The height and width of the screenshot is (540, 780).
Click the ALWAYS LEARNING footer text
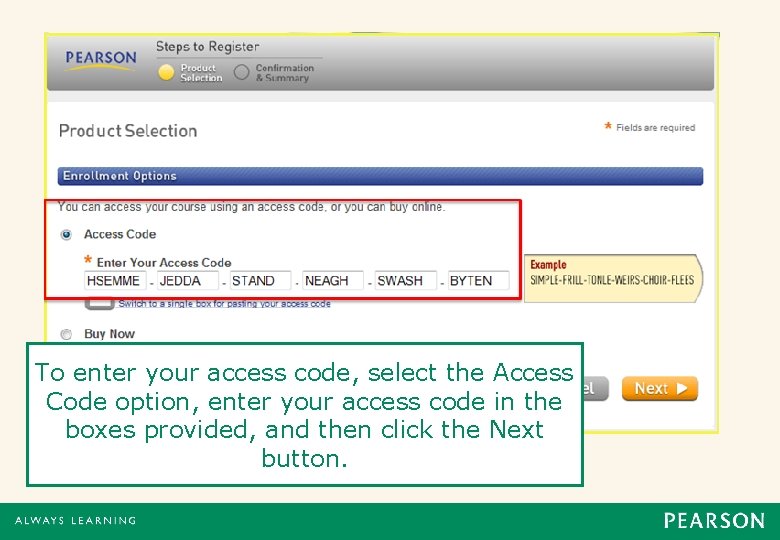point(76,521)
